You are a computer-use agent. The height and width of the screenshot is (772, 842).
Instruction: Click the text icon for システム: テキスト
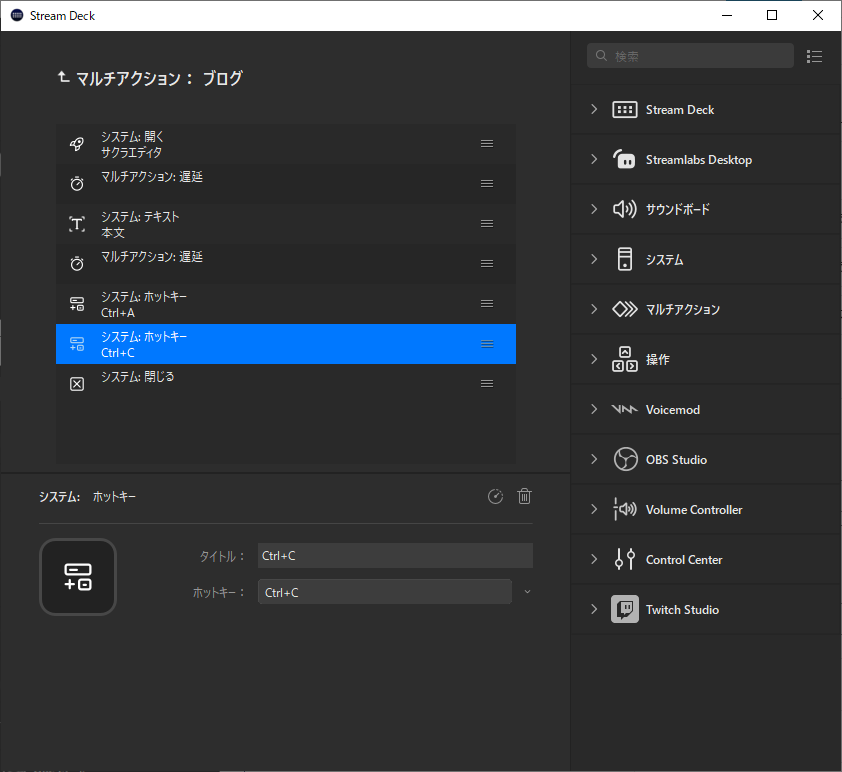[x=77, y=224]
